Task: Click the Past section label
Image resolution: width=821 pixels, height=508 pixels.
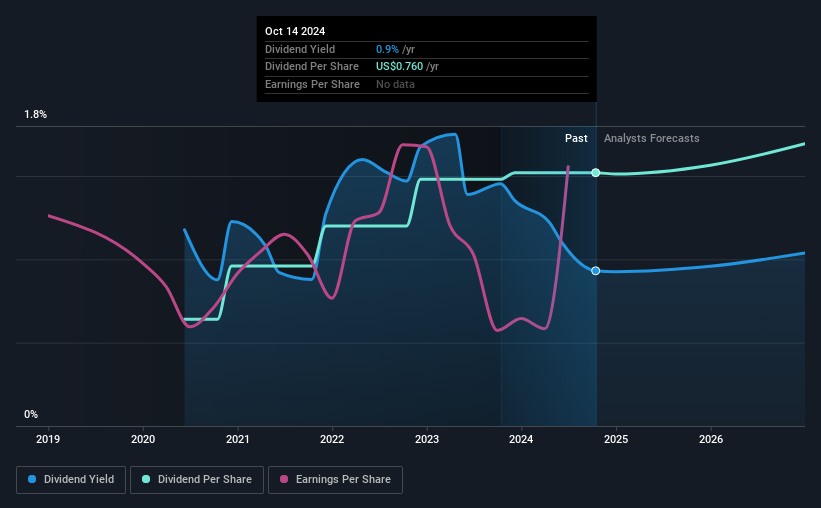Action: point(576,138)
